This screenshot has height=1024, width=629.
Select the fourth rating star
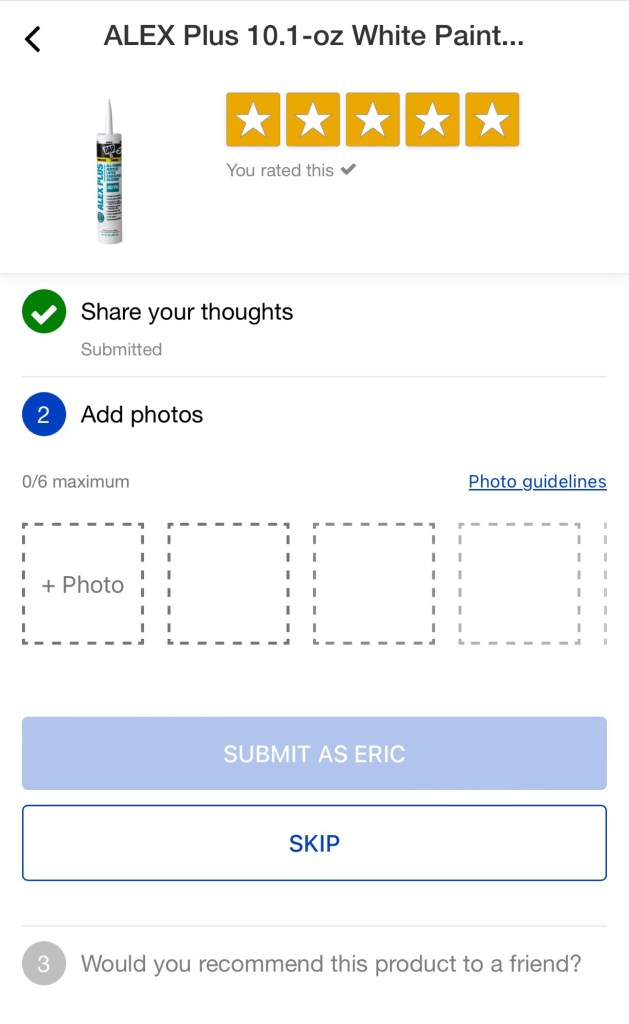pyautogui.click(x=432, y=120)
